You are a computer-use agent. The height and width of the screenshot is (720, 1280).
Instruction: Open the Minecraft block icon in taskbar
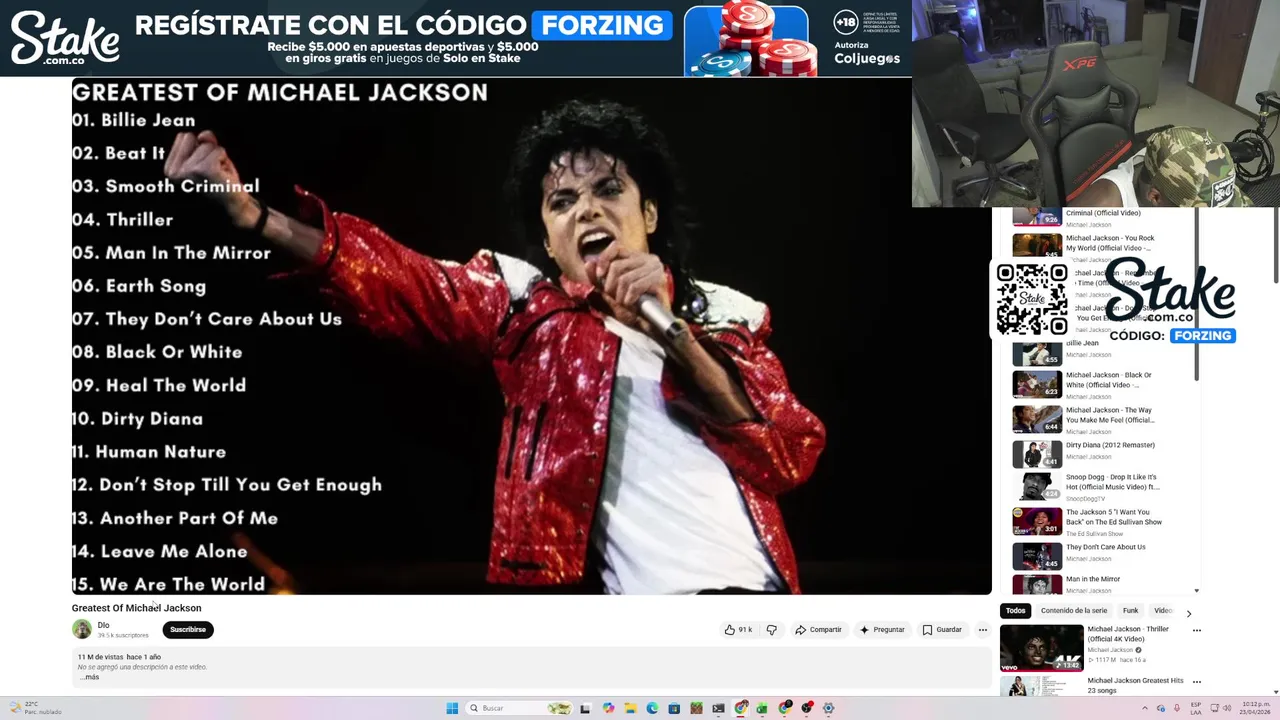pos(697,708)
